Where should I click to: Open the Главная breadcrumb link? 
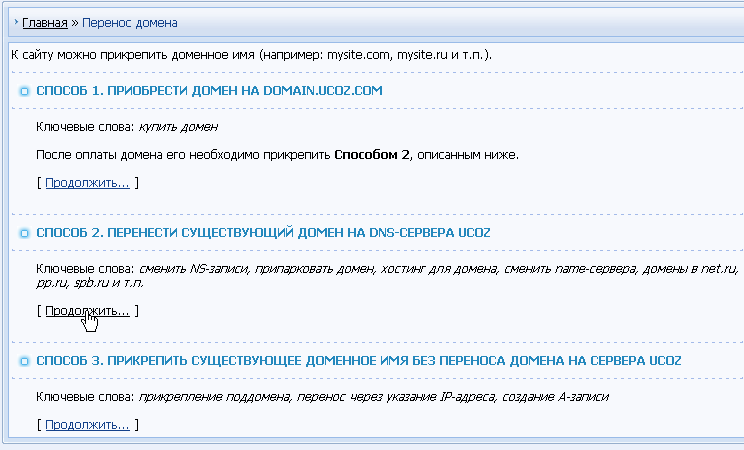click(x=45, y=23)
